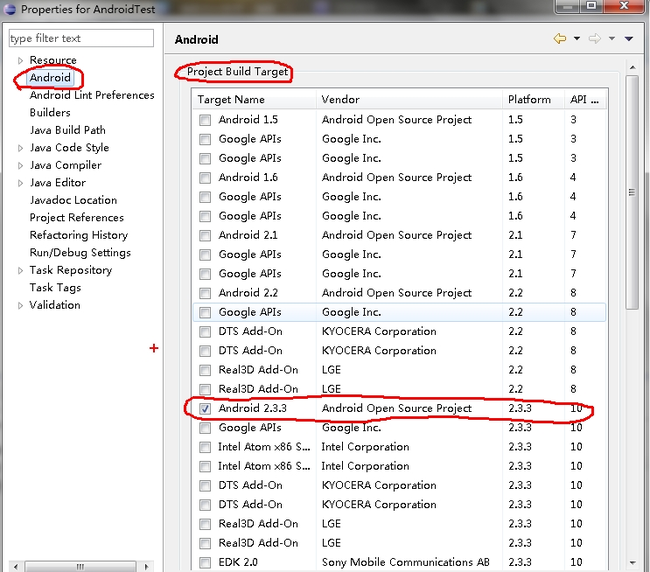650x572 pixels.
Task: Sort by the Vendor column header
Action: pyautogui.click(x=410, y=99)
